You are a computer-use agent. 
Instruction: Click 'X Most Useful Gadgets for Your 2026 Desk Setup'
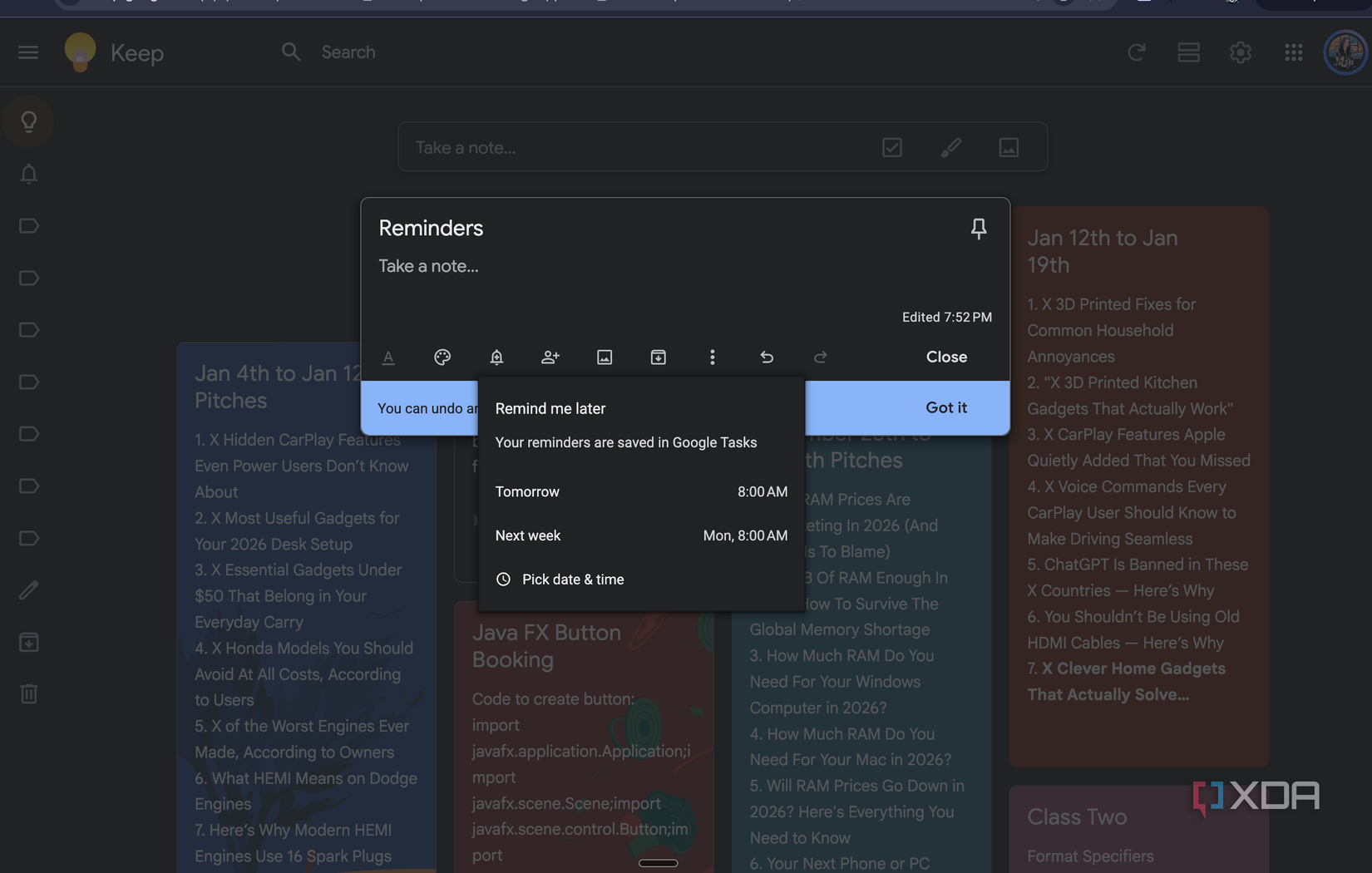(297, 530)
